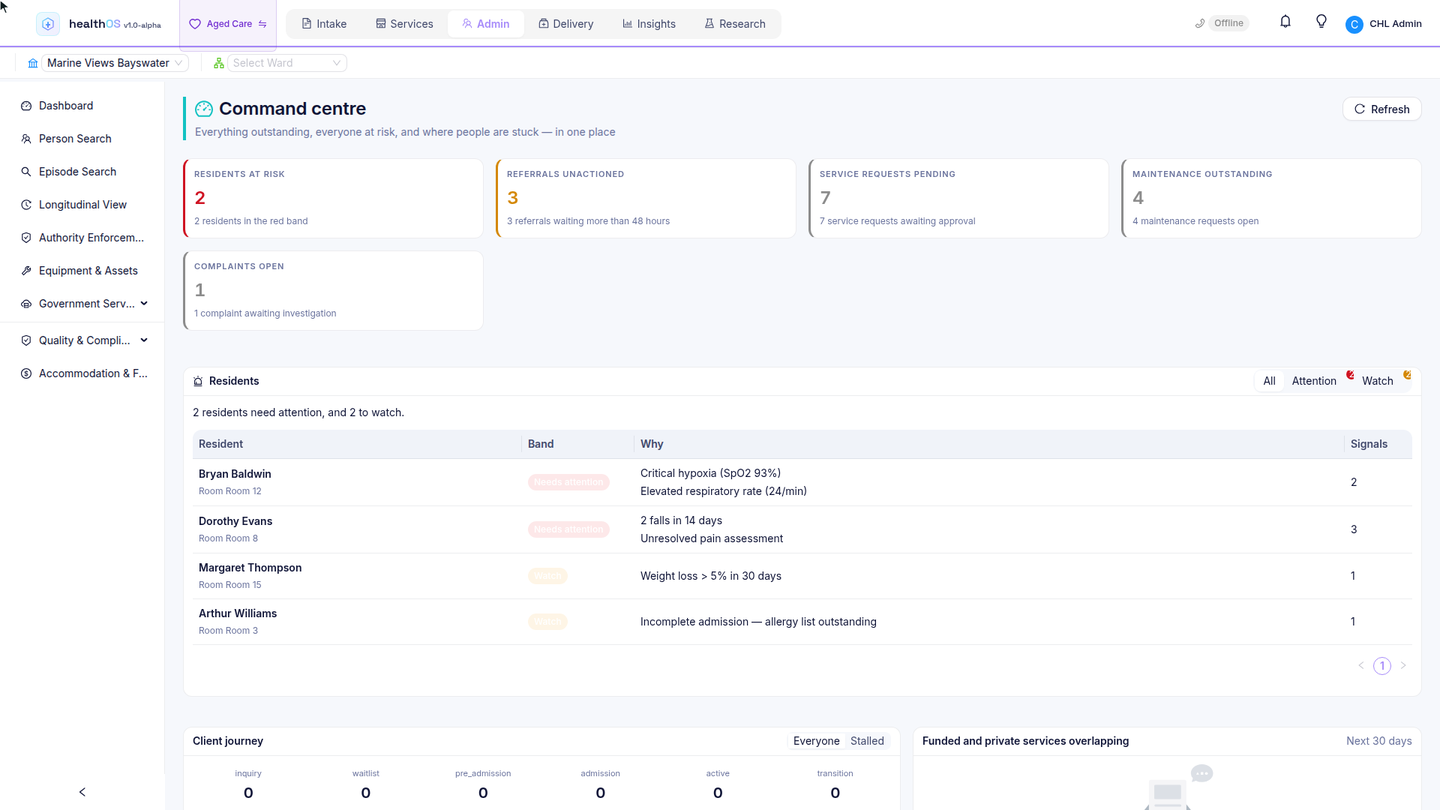Image resolution: width=1440 pixels, height=810 pixels.
Task: Open the notifications bell
Action: click(1285, 22)
